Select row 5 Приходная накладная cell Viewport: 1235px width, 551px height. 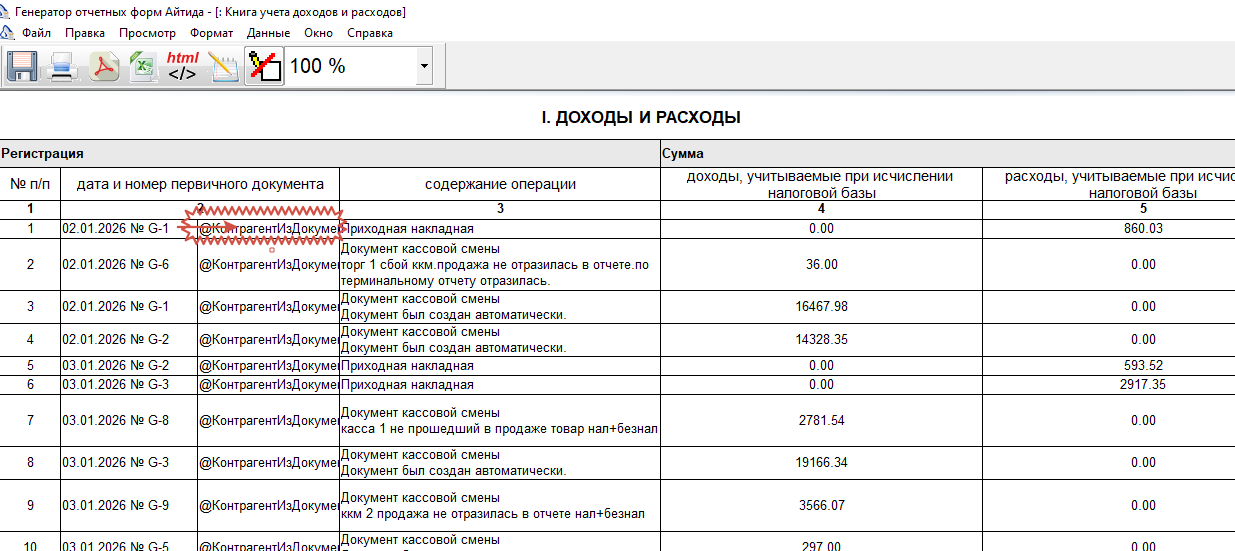pyautogui.click(x=500, y=366)
